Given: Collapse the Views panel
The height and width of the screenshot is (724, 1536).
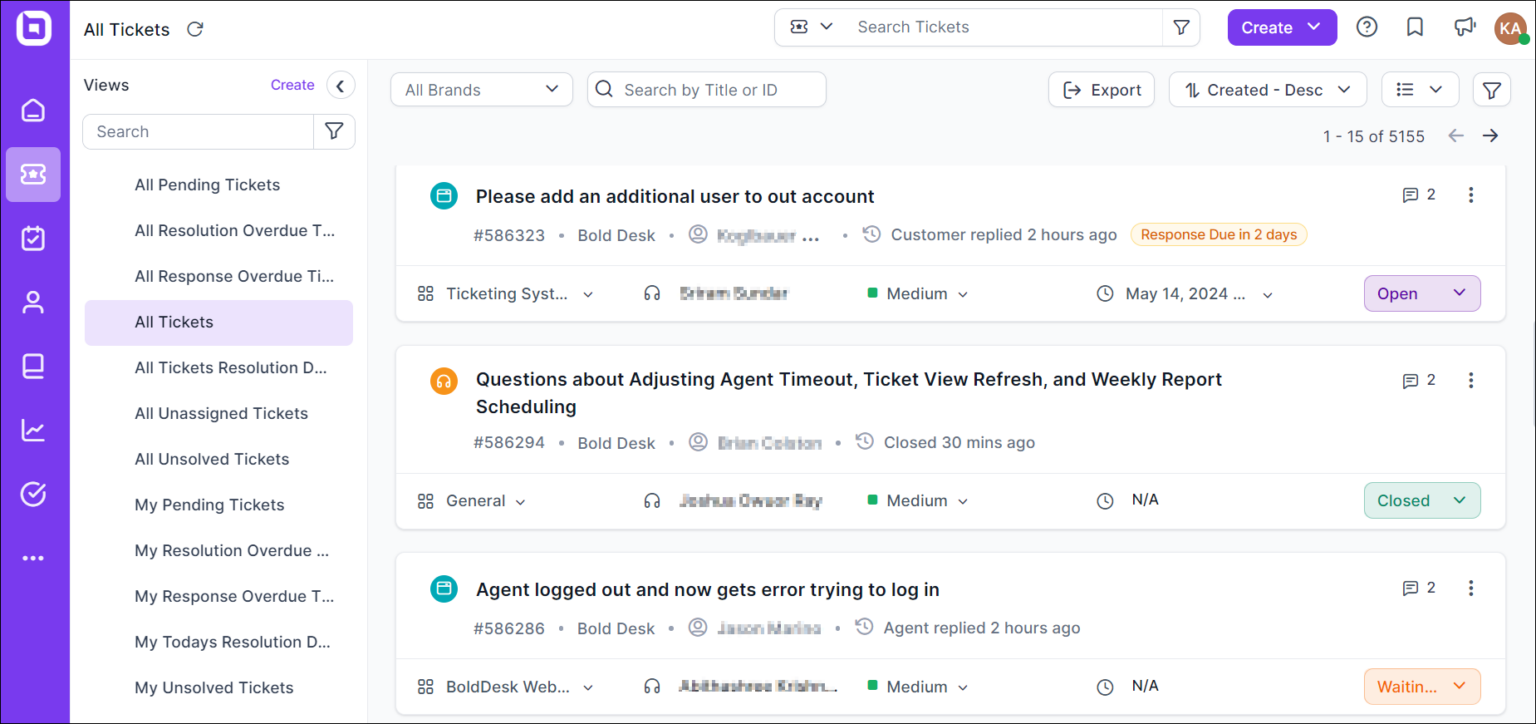Looking at the screenshot, I should coord(341,85).
